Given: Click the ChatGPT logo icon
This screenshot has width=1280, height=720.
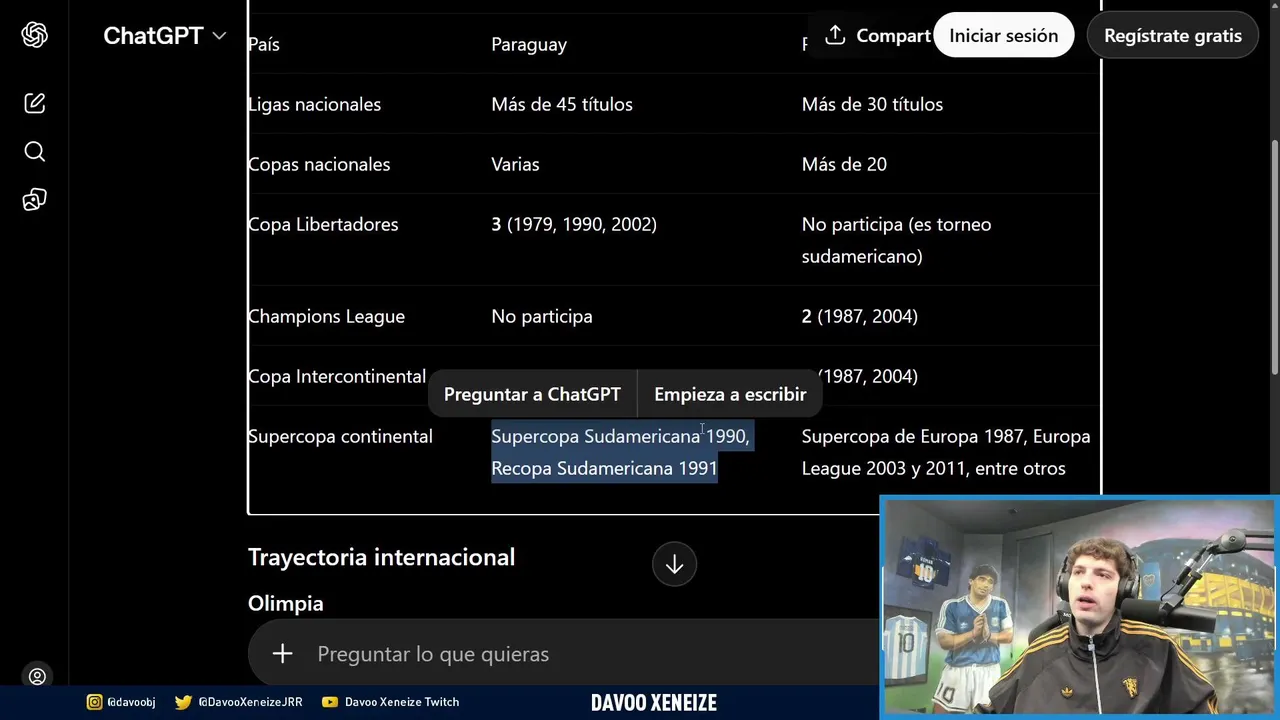Looking at the screenshot, I should (x=35, y=35).
